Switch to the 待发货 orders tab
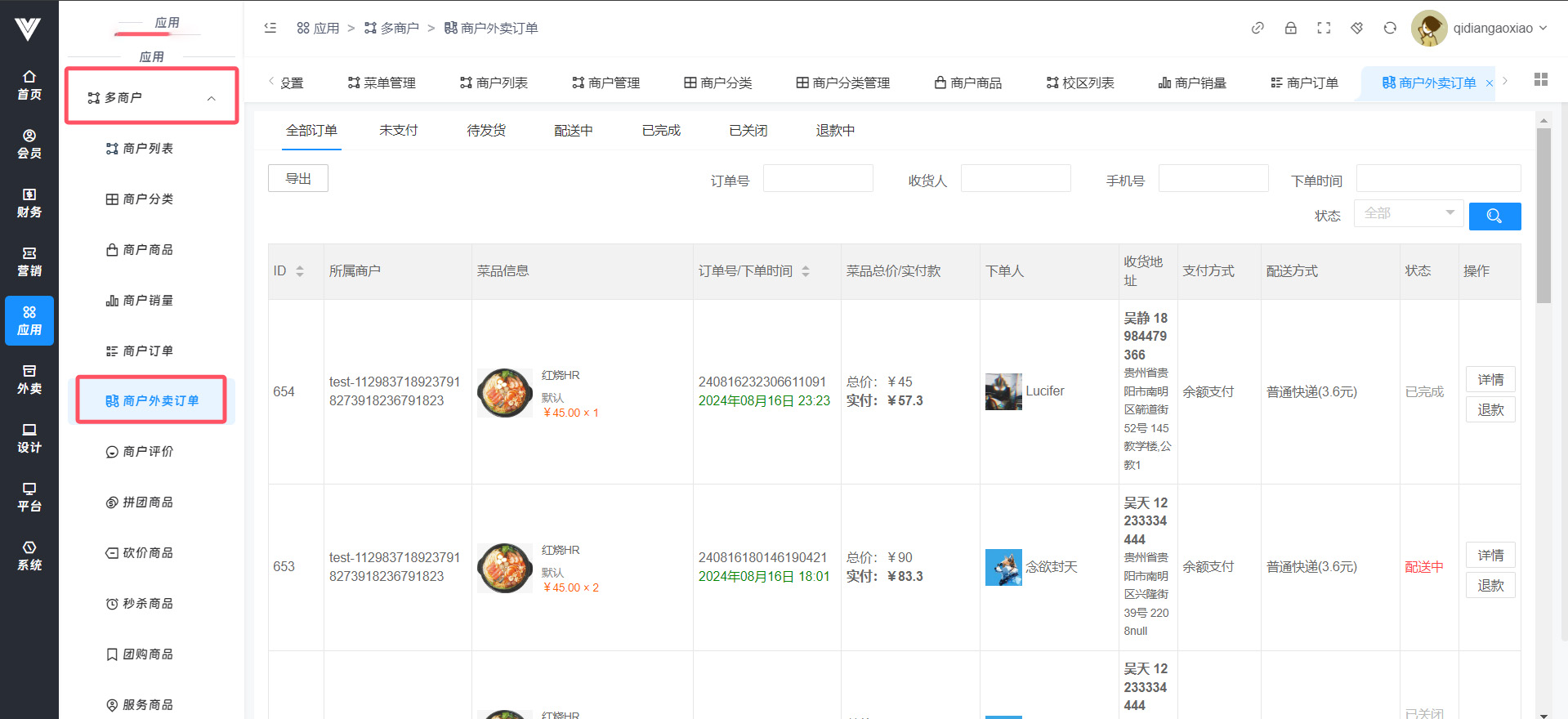 (x=485, y=131)
